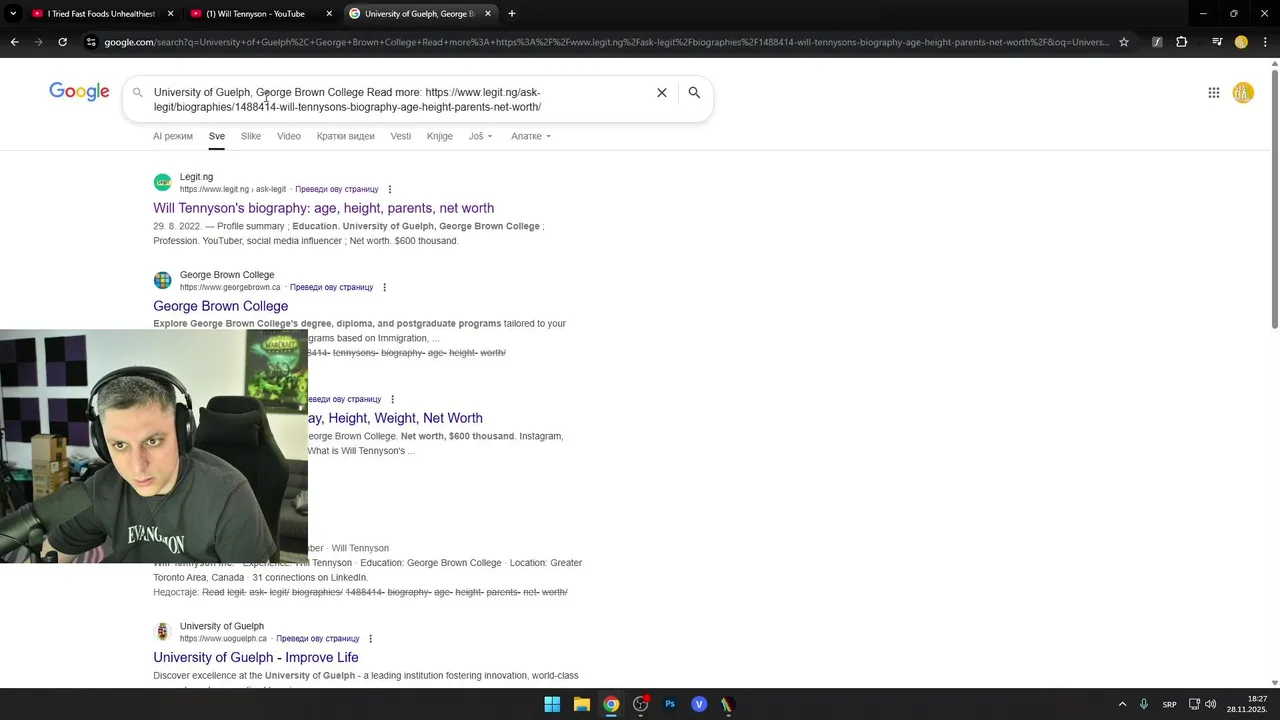Open options for University of Guelph result
The image size is (1280, 720).
click(x=370, y=638)
